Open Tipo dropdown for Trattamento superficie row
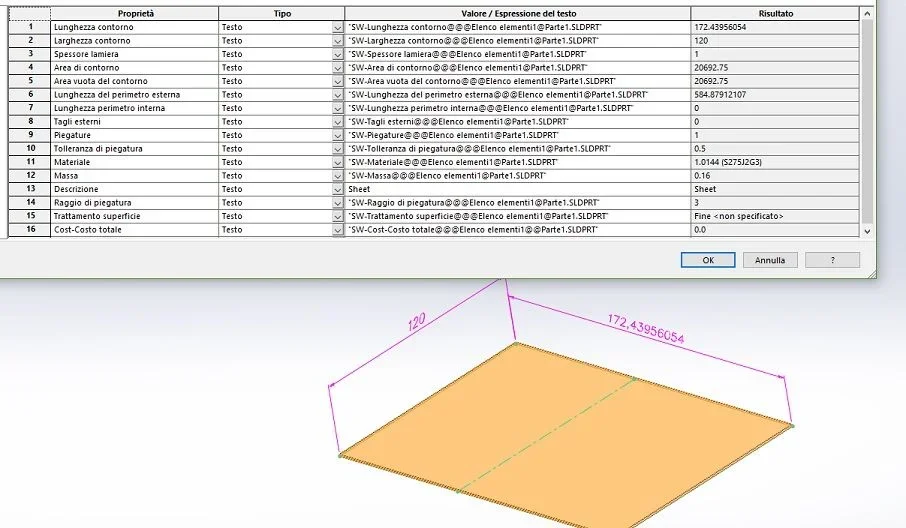The height and width of the screenshot is (528, 906). click(338, 216)
